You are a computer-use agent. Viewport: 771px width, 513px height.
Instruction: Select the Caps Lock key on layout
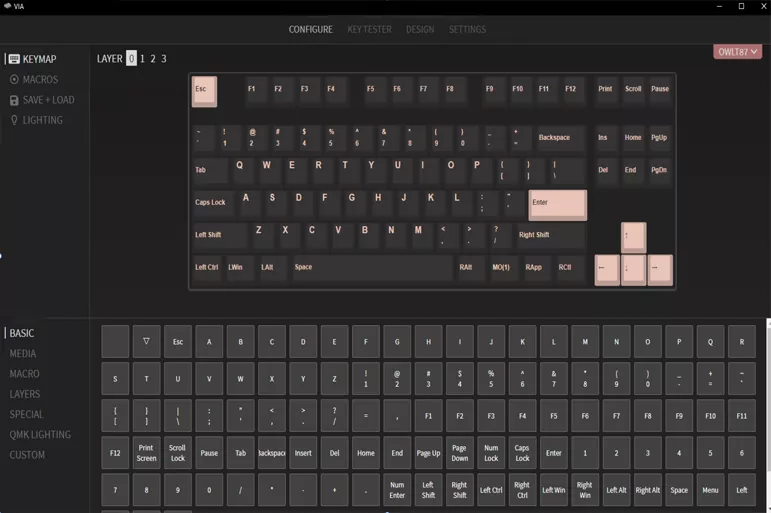click(x=215, y=204)
